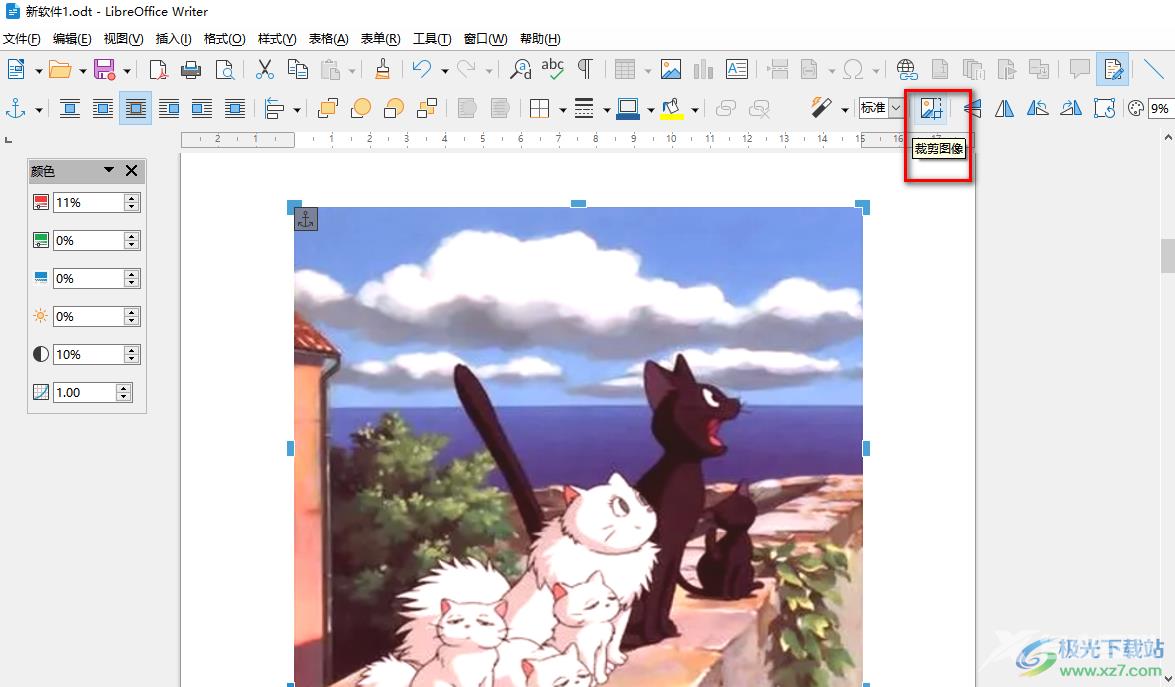
Task: Open the 格式(O) menu
Action: [224, 39]
